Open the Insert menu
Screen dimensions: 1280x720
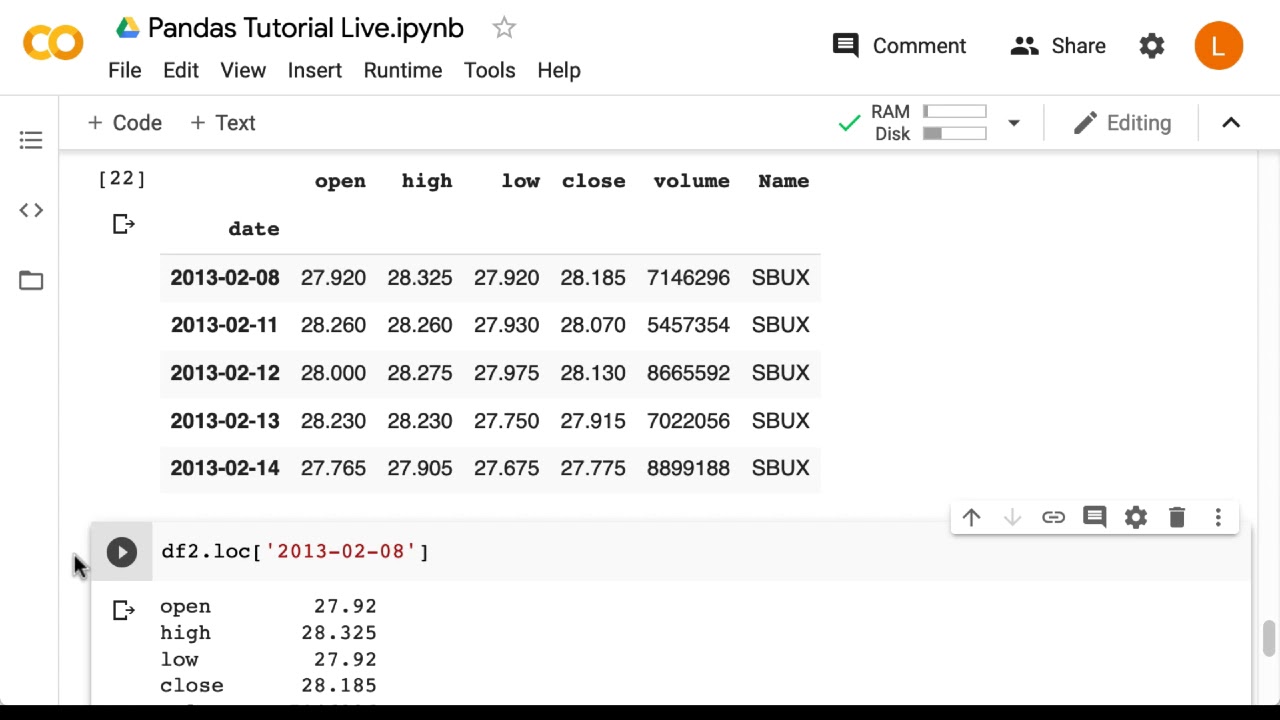[x=315, y=70]
